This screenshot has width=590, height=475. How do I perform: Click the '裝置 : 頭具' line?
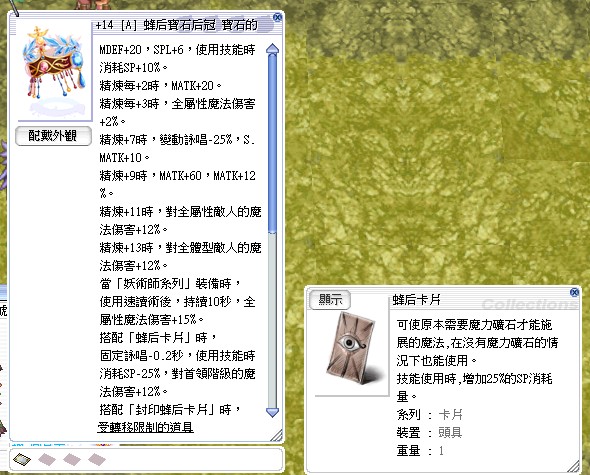(x=429, y=433)
